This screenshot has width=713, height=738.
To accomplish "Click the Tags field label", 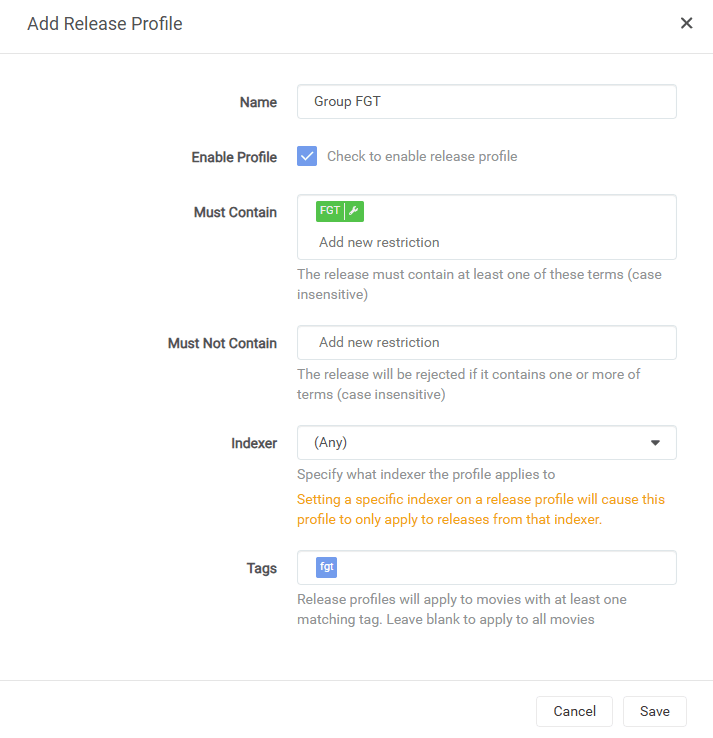I will [x=262, y=568].
